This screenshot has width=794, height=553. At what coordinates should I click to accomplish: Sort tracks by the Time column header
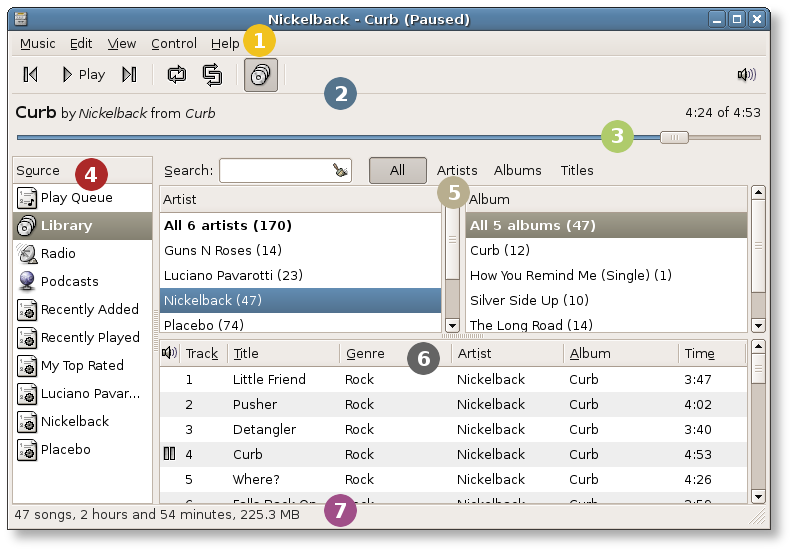pyautogui.click(x=699, y=354)
